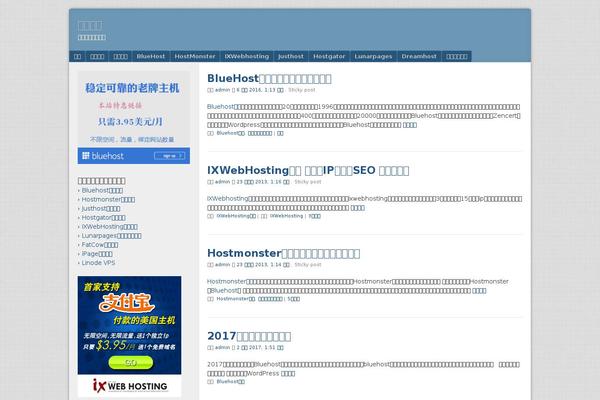
Task: Open the BlueHost menu item
Action: pos(151,56)
